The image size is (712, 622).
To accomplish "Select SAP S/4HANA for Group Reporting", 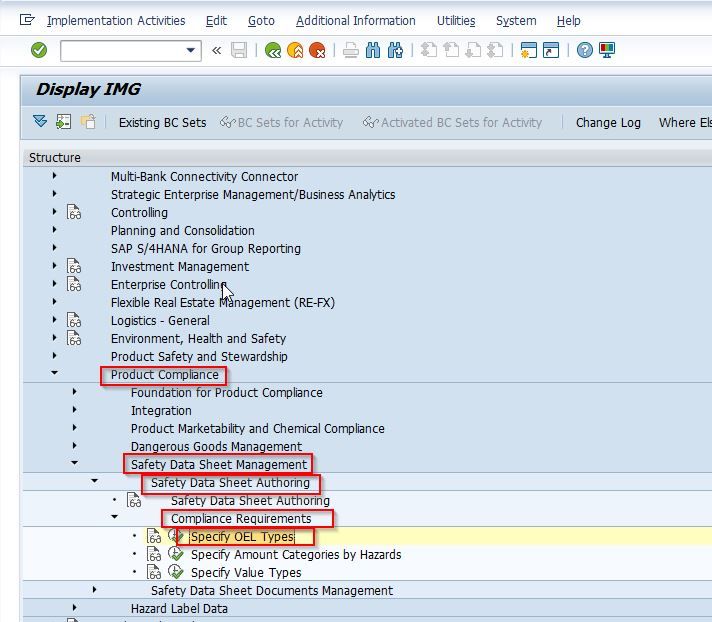I will pos(206,249).
